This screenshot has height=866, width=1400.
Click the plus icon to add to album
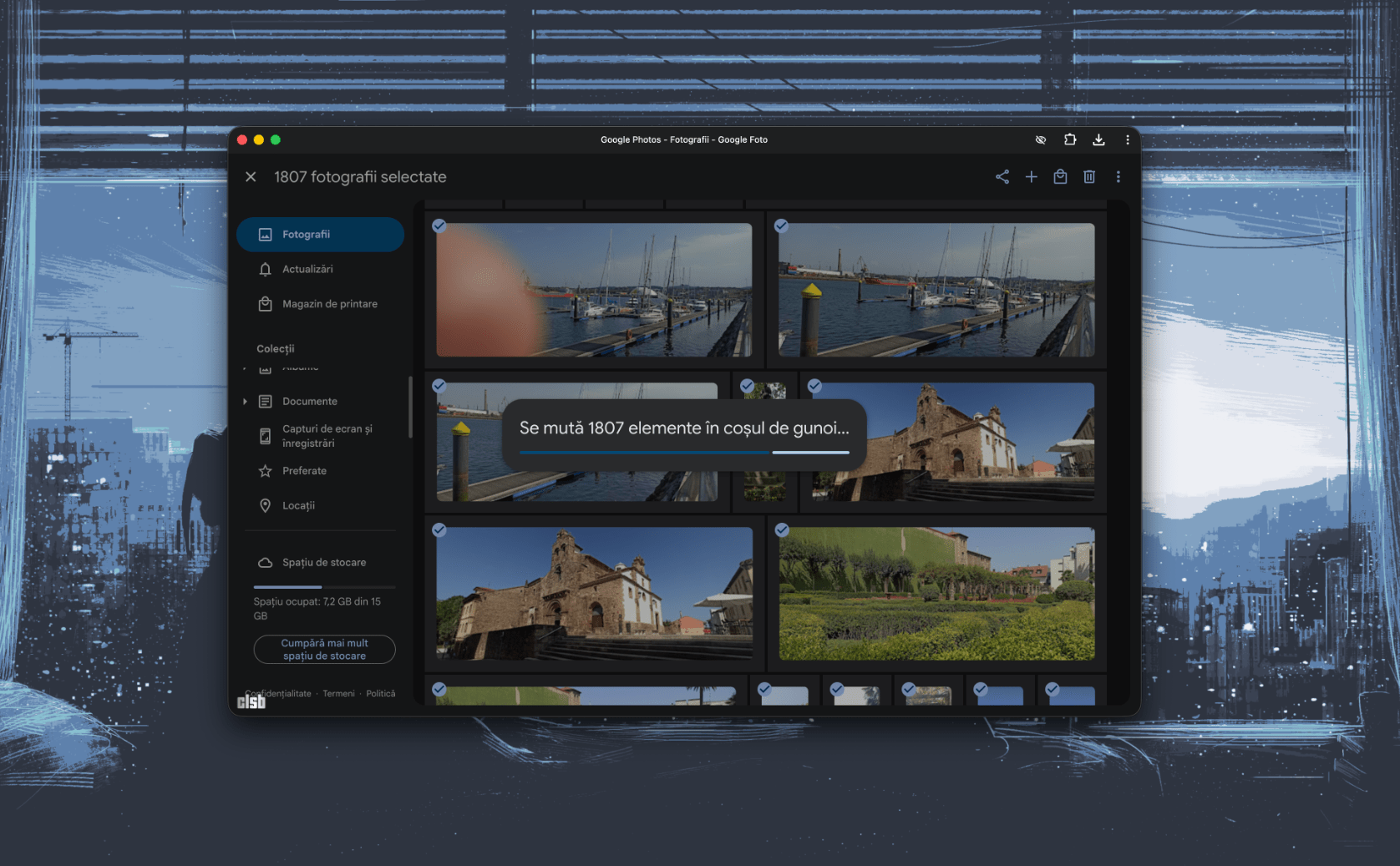[x=1032, y=177]
